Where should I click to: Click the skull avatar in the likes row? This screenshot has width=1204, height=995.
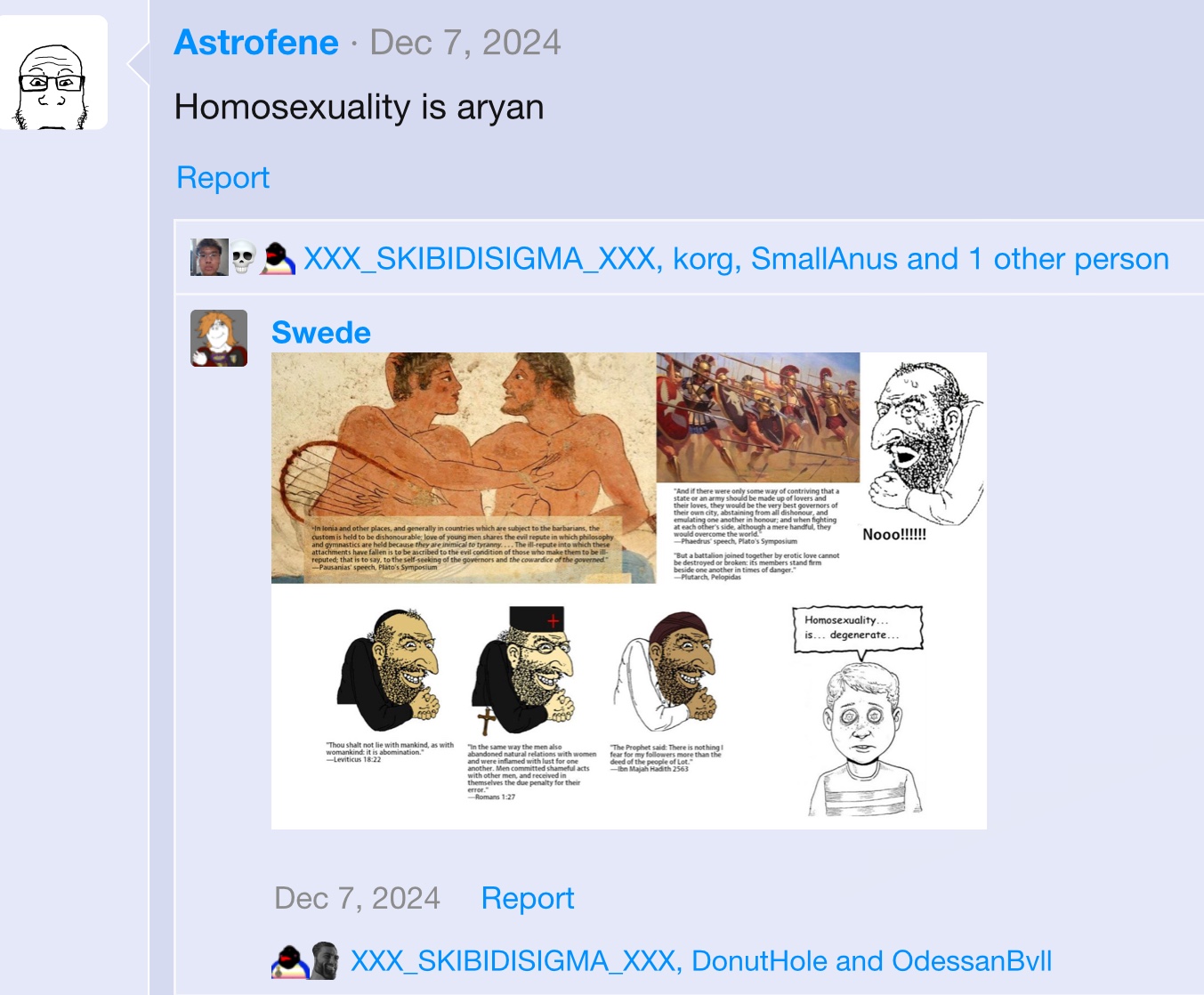tap(243, 258)
